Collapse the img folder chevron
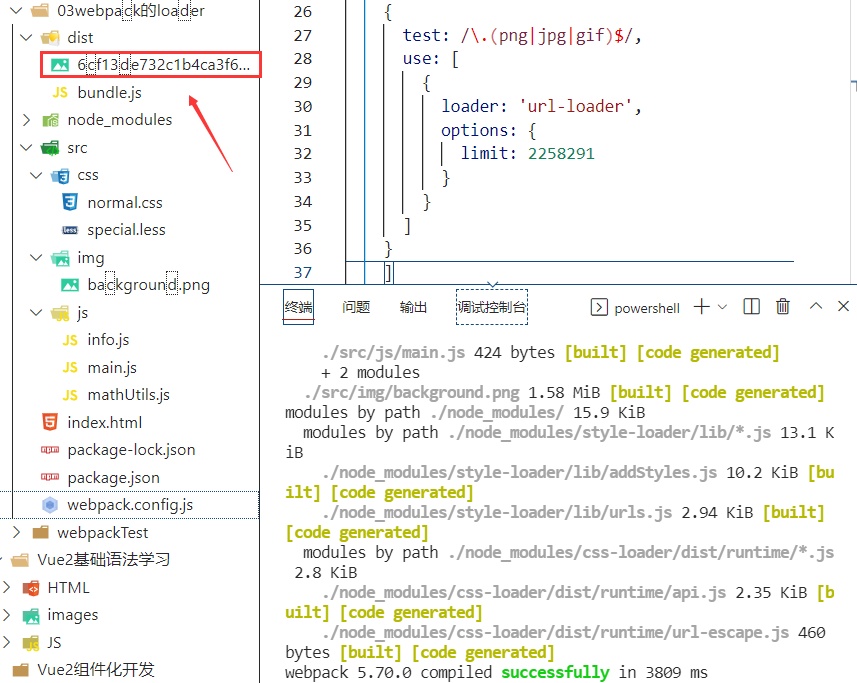 (36, 257)
